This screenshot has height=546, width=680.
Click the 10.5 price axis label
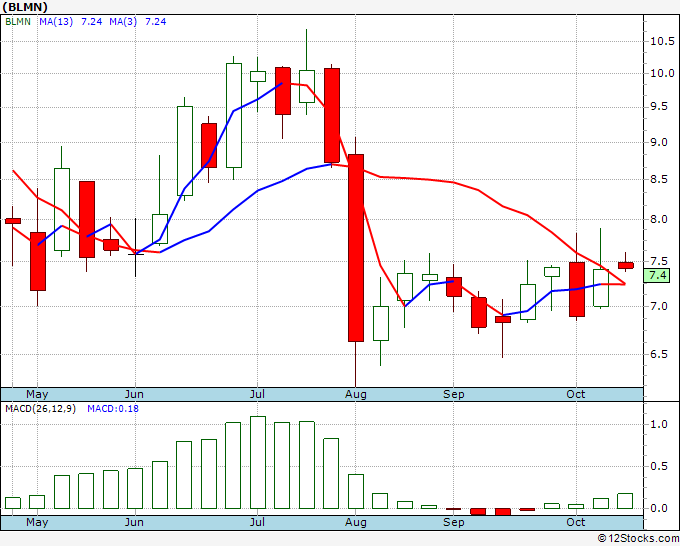[x=662, y=41]
